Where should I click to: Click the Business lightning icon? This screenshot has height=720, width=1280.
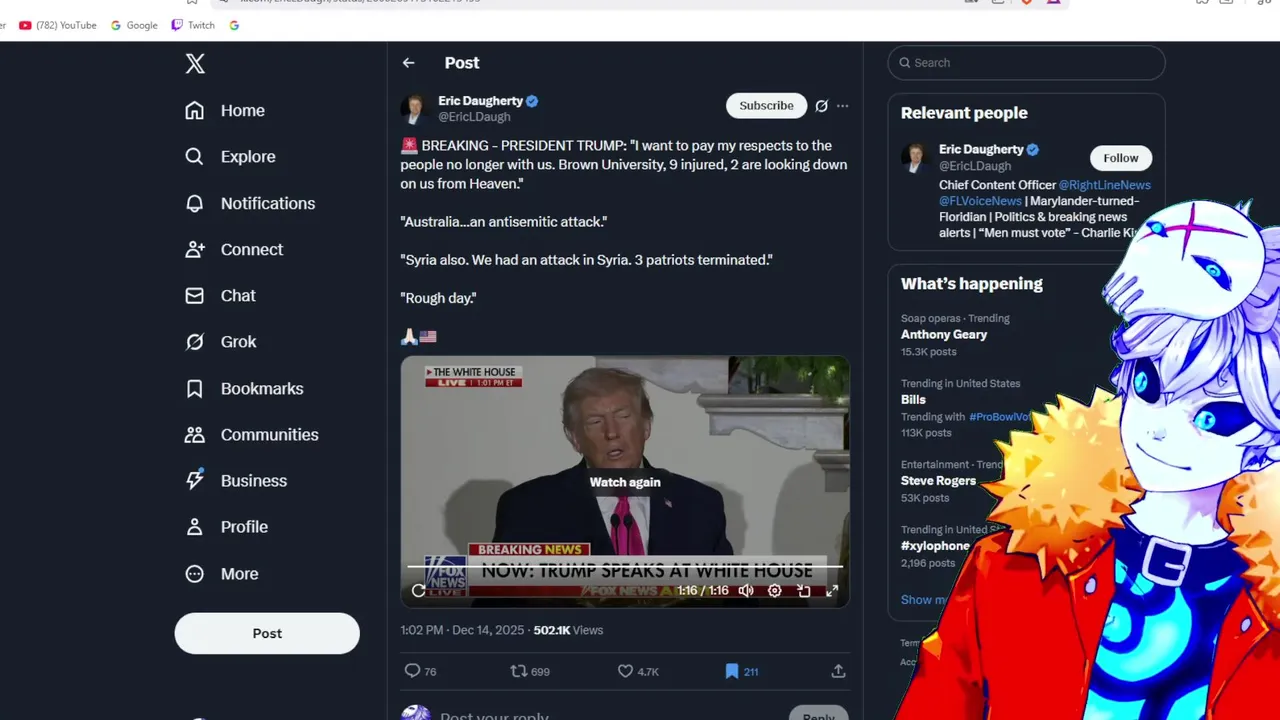[x=195, y=480]
